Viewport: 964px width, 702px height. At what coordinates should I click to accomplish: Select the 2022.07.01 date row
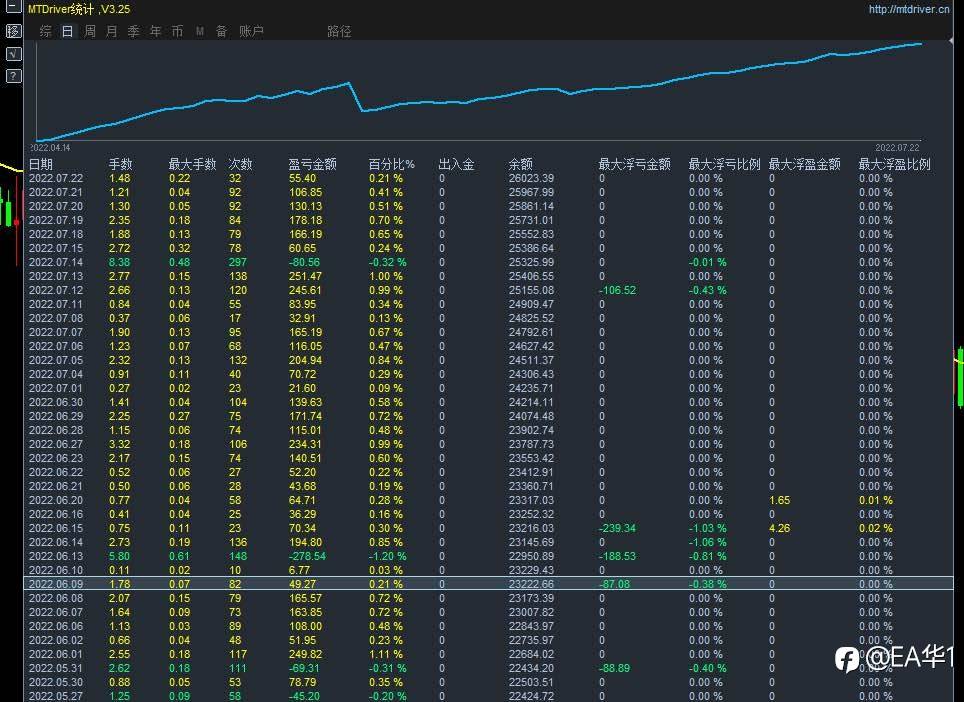coord(489,388)
